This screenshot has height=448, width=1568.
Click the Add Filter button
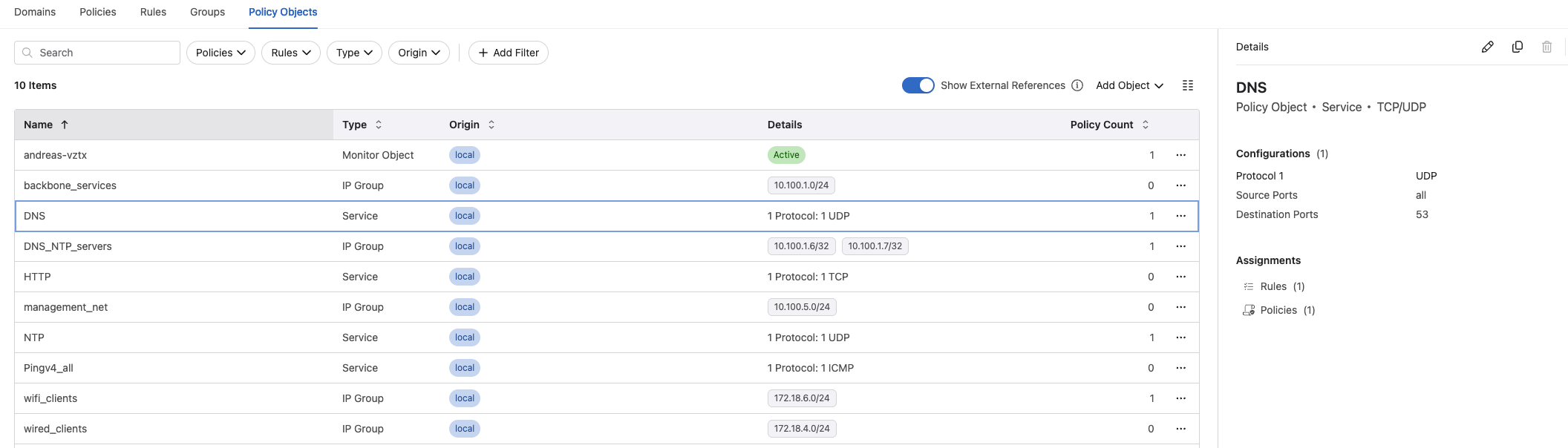click(x=509, y=53)
